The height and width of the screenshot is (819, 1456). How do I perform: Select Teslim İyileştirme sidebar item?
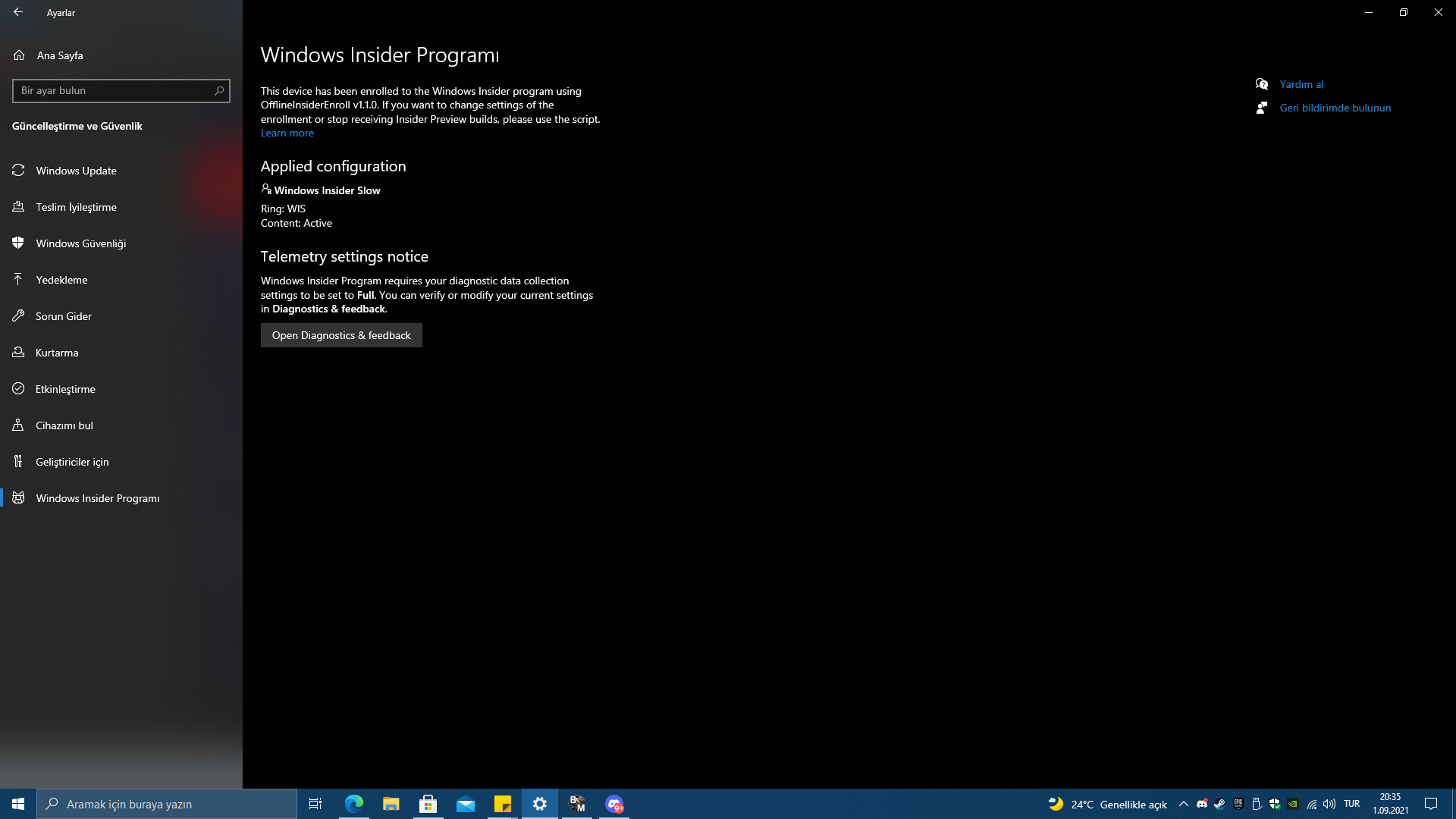point(76,207)
